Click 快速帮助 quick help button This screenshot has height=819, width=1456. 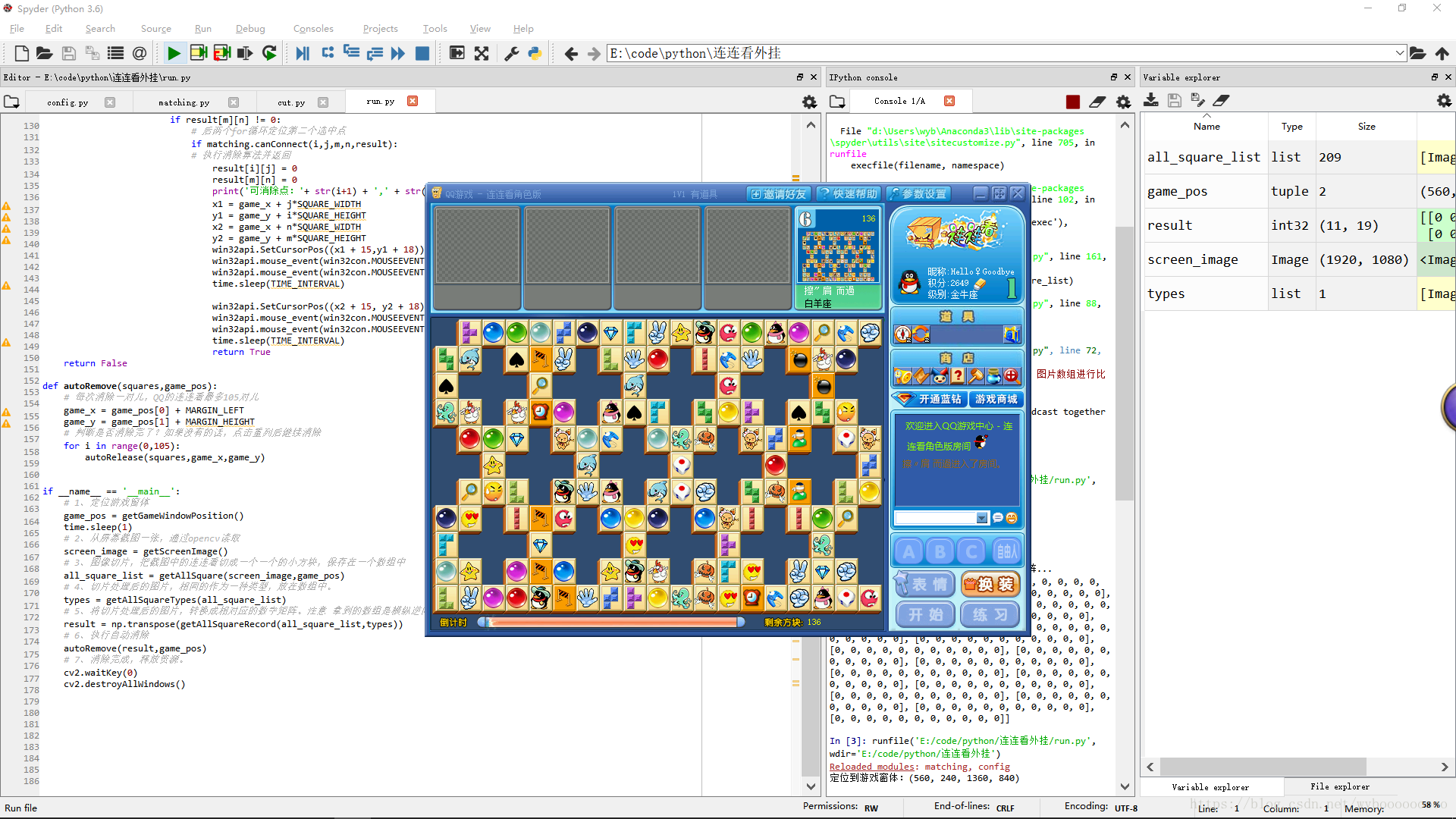849,194
